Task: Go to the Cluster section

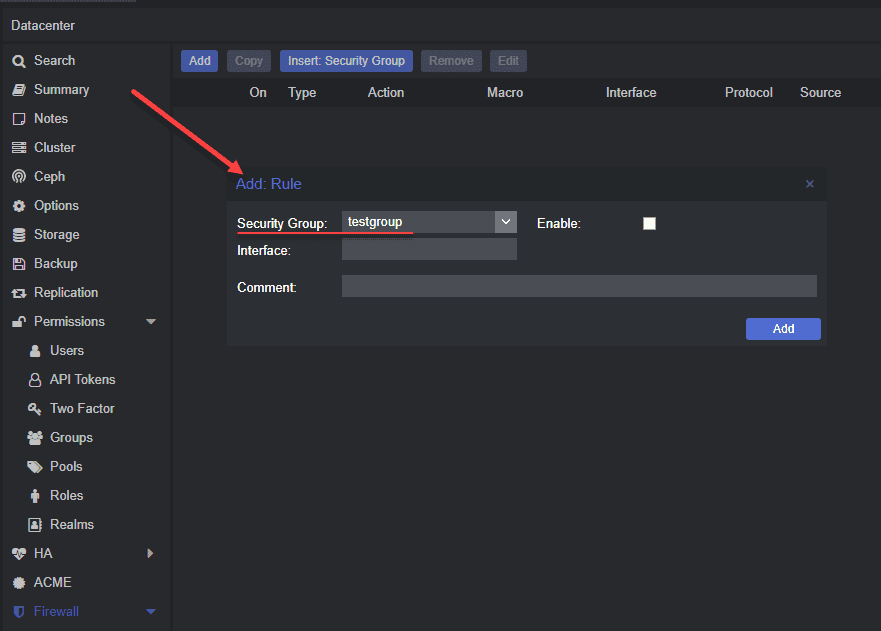Action: pyautogui.click(x=54, y=148)
